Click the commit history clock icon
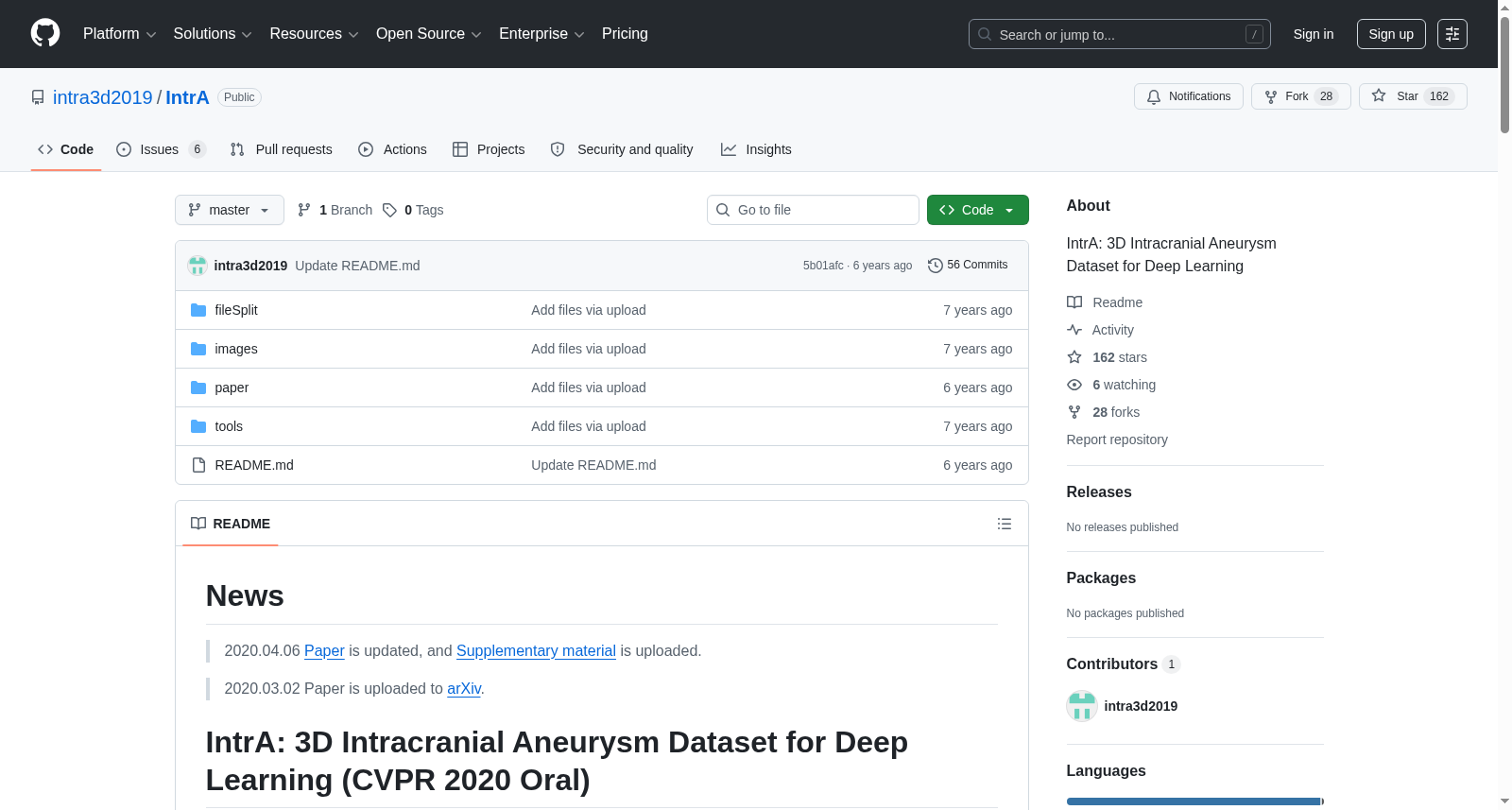Viewport: 1512px width, 810px height. (936, 266)
